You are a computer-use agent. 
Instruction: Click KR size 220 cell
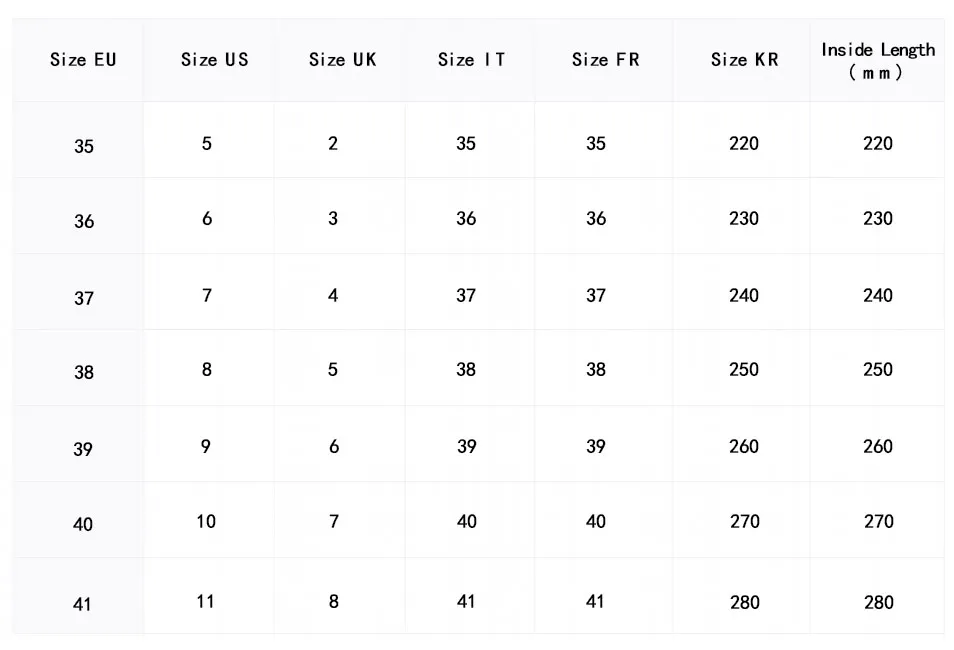click(744, 143)
